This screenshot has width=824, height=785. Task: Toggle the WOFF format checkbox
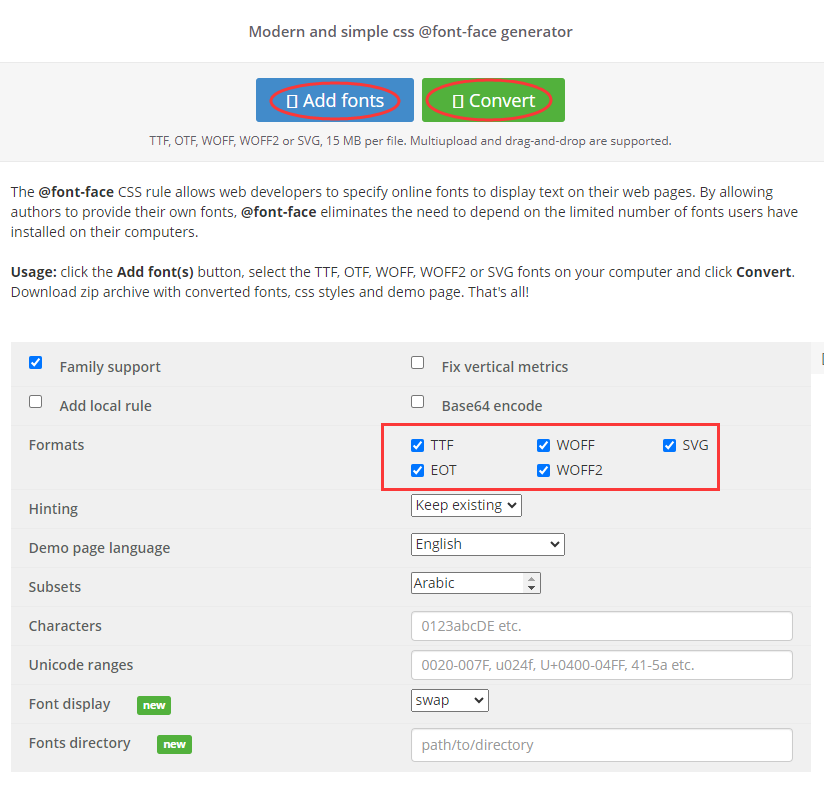point(544,446)
